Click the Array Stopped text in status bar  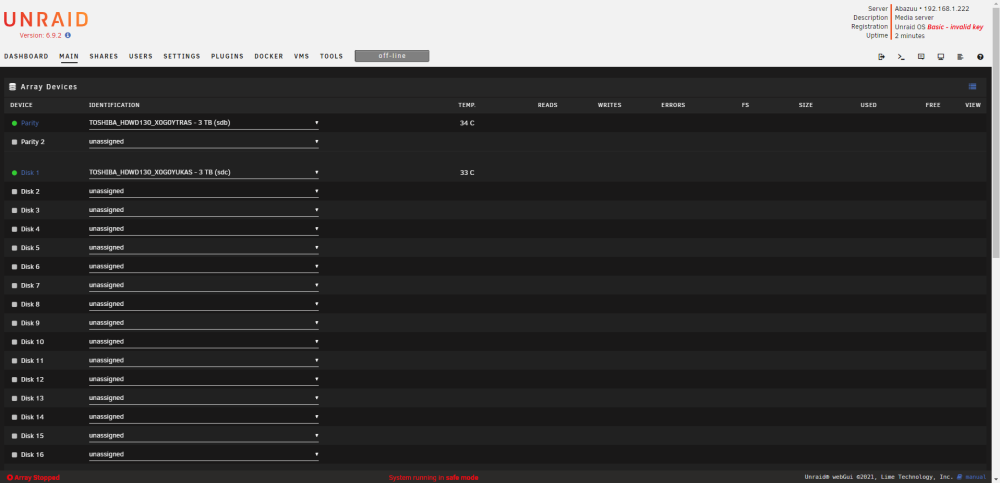37,477
